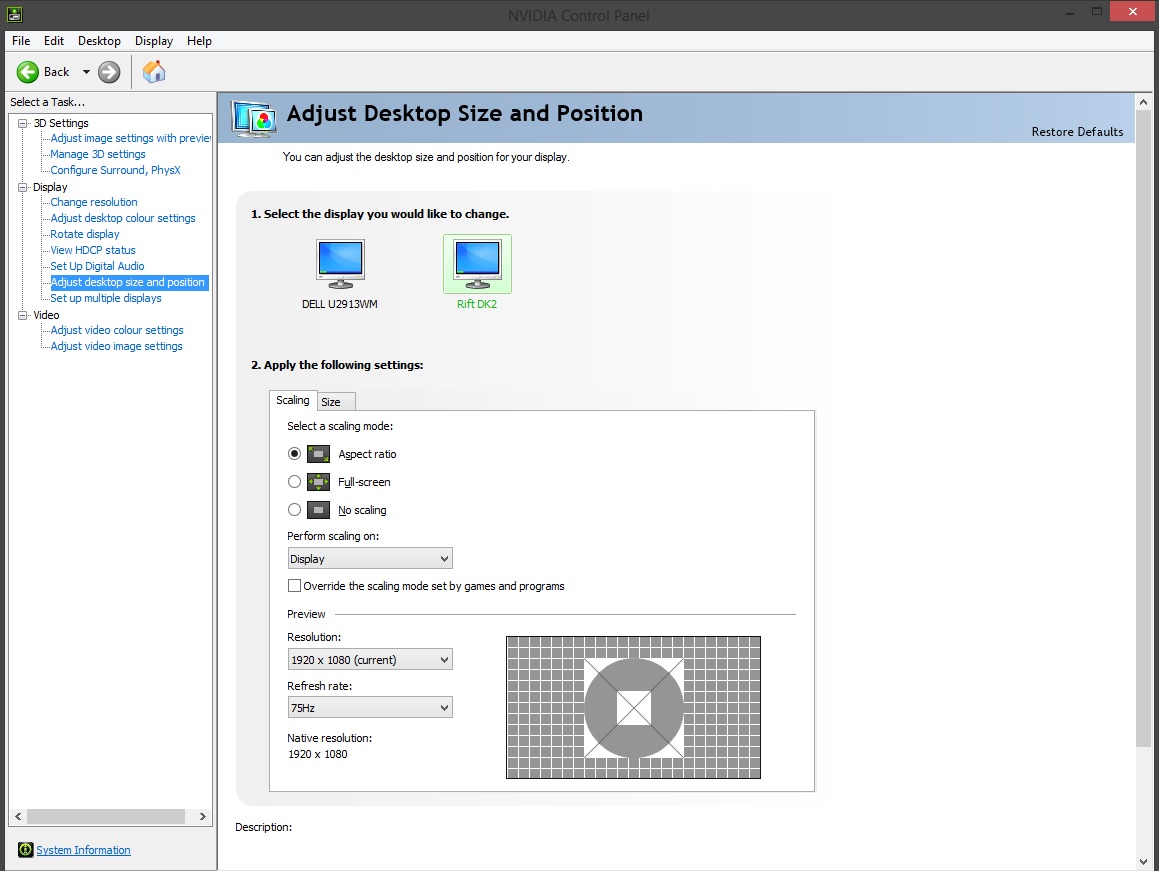
Task: Collapse the Video tree node
Action: click(23, 315)
